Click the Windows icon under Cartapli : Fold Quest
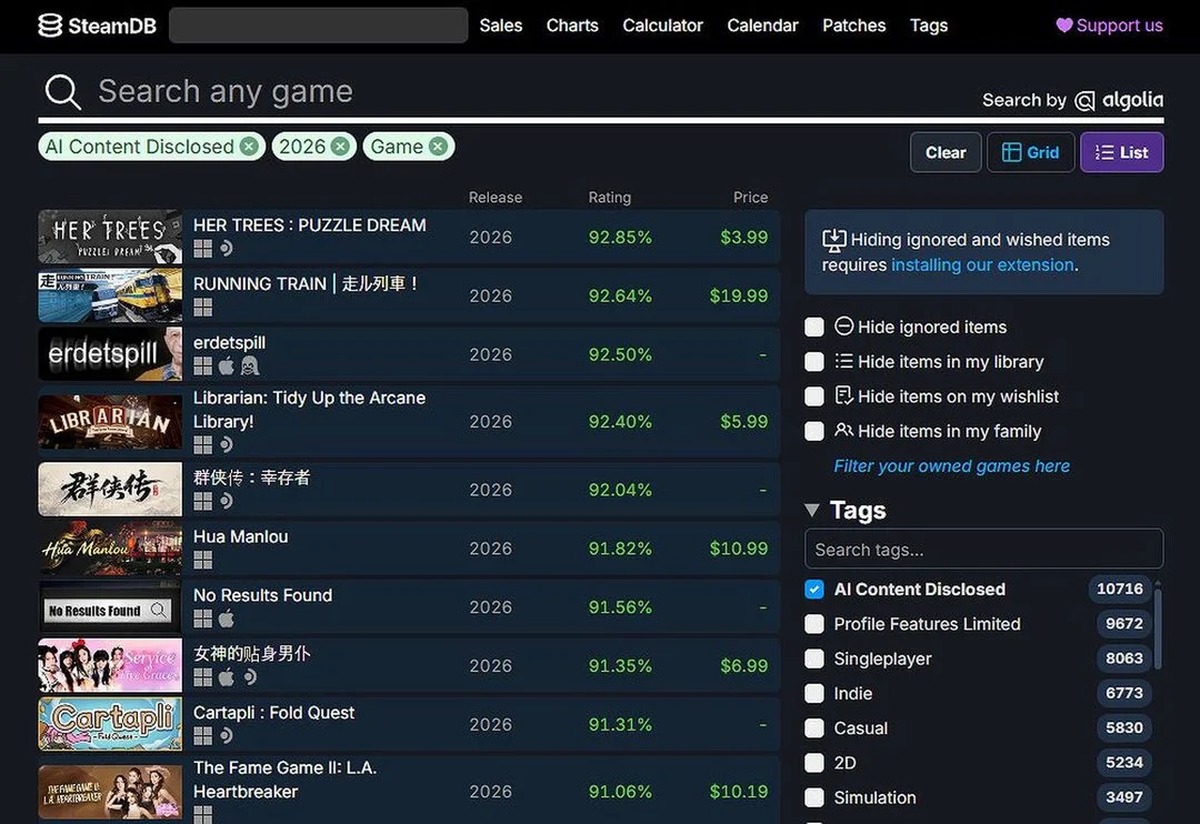1200x824 pixels. tap(203, 736)
